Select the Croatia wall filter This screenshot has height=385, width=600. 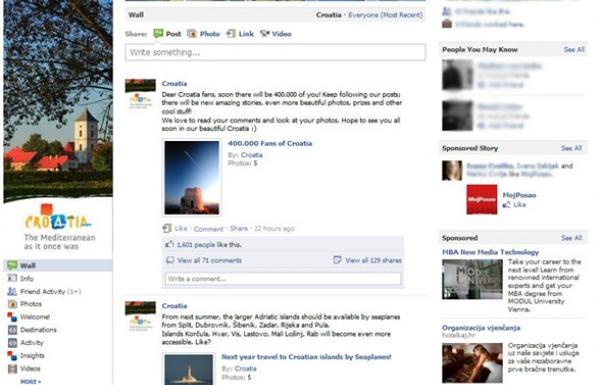(x=328, y=15)
